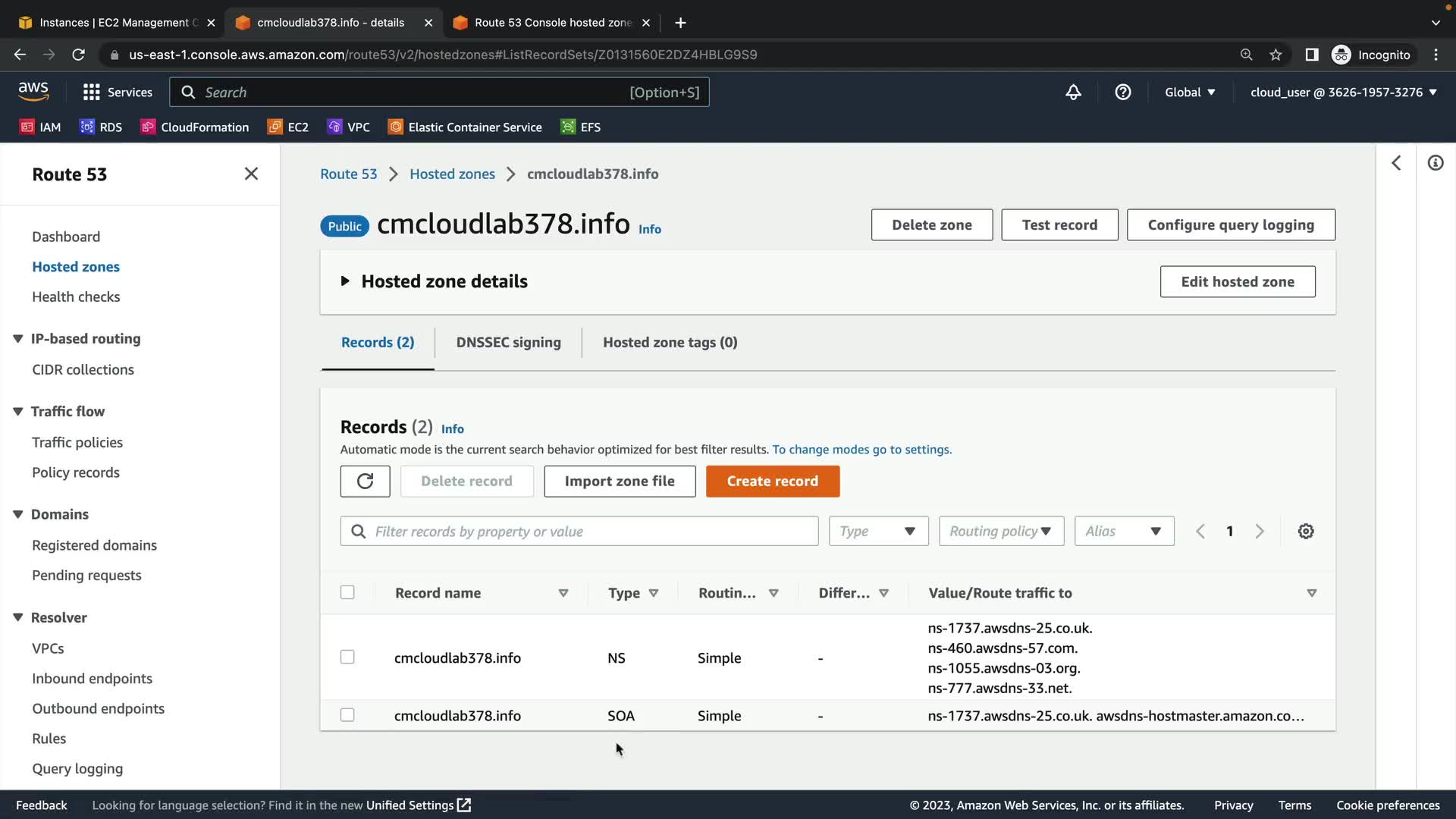
Task: Refresh the records list
Action: point(365,482)
